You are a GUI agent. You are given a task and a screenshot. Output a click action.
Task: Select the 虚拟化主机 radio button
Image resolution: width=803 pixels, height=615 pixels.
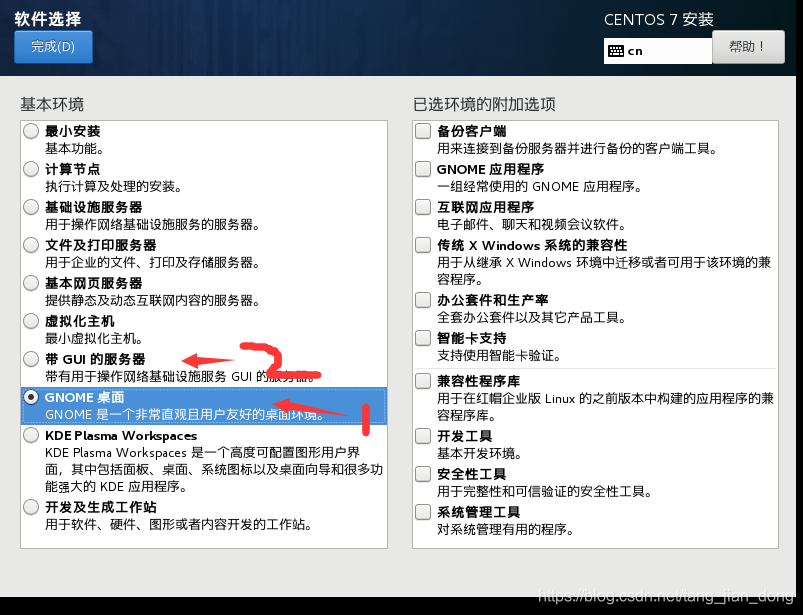point(31,321)
